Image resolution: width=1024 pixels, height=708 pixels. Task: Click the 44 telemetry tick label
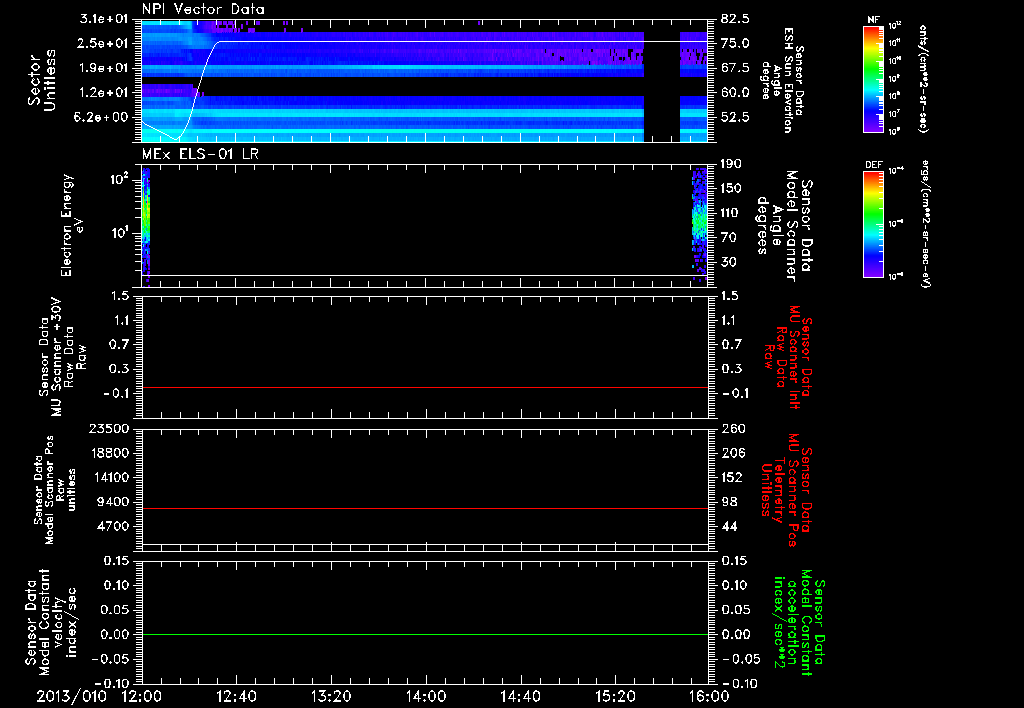point(729,526)
